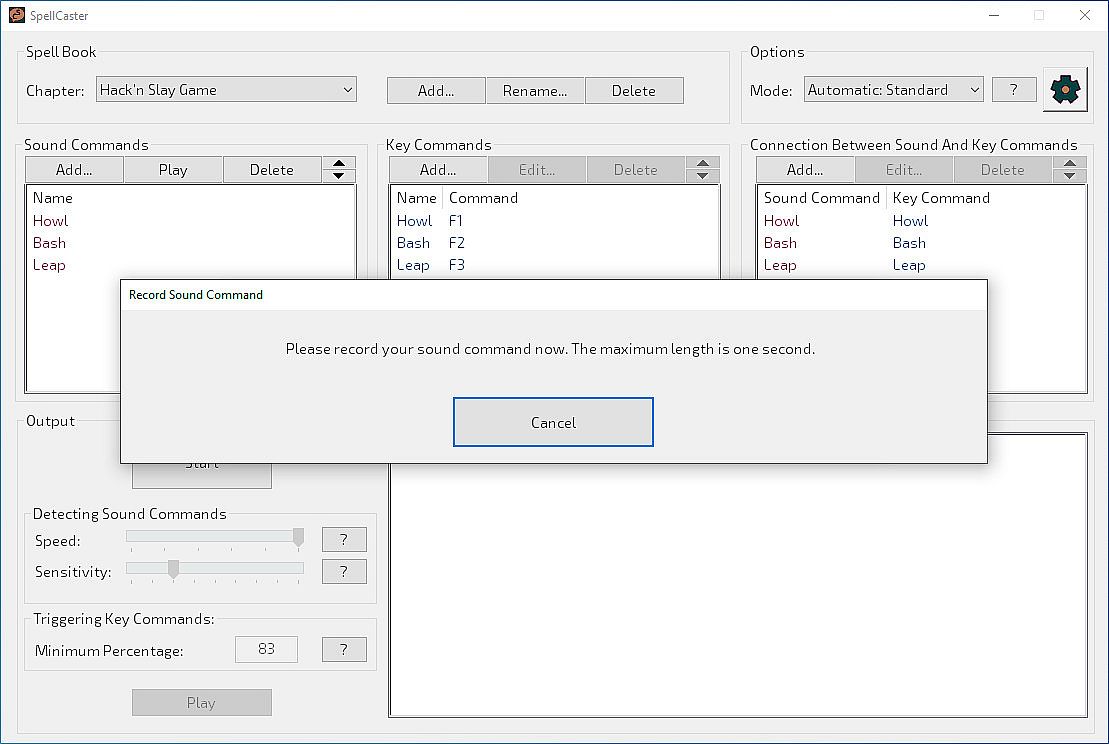Expand the Mode combo box
The image size is (1109, 744).
pyautogui.click(x=893, y=90)
